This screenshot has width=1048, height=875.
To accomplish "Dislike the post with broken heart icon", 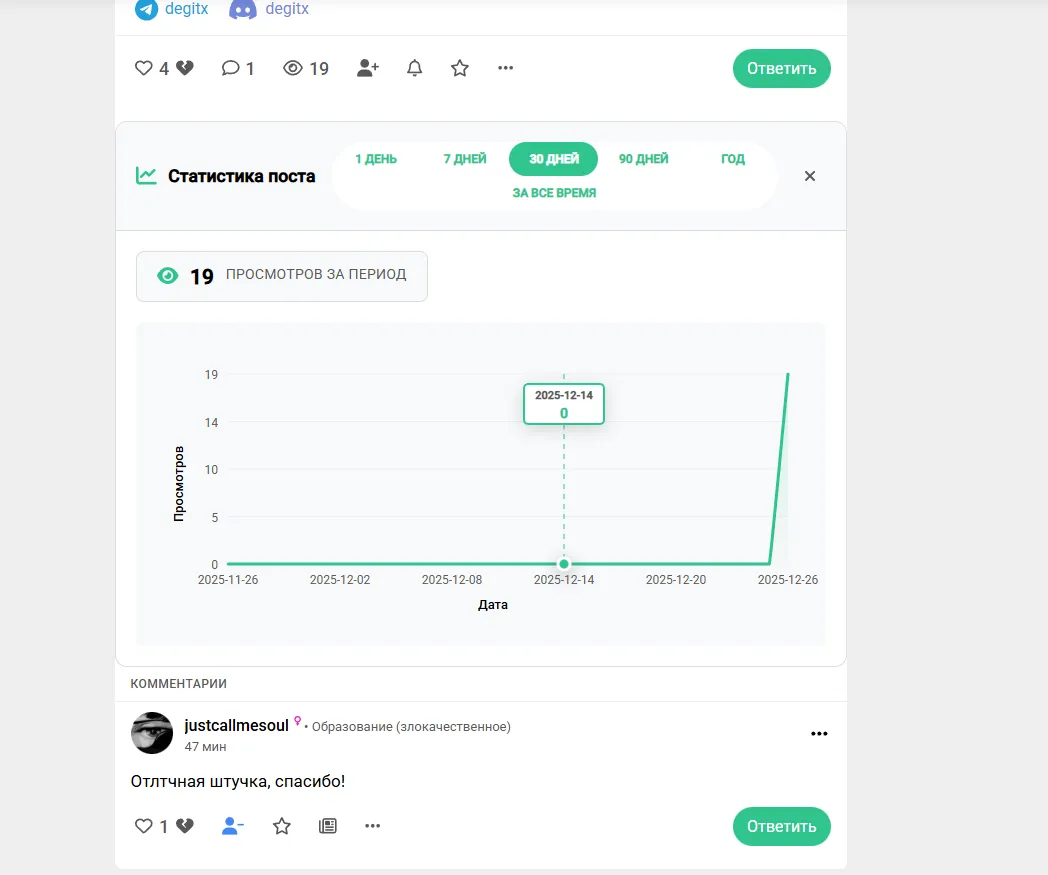I will (x=184, y=68).
